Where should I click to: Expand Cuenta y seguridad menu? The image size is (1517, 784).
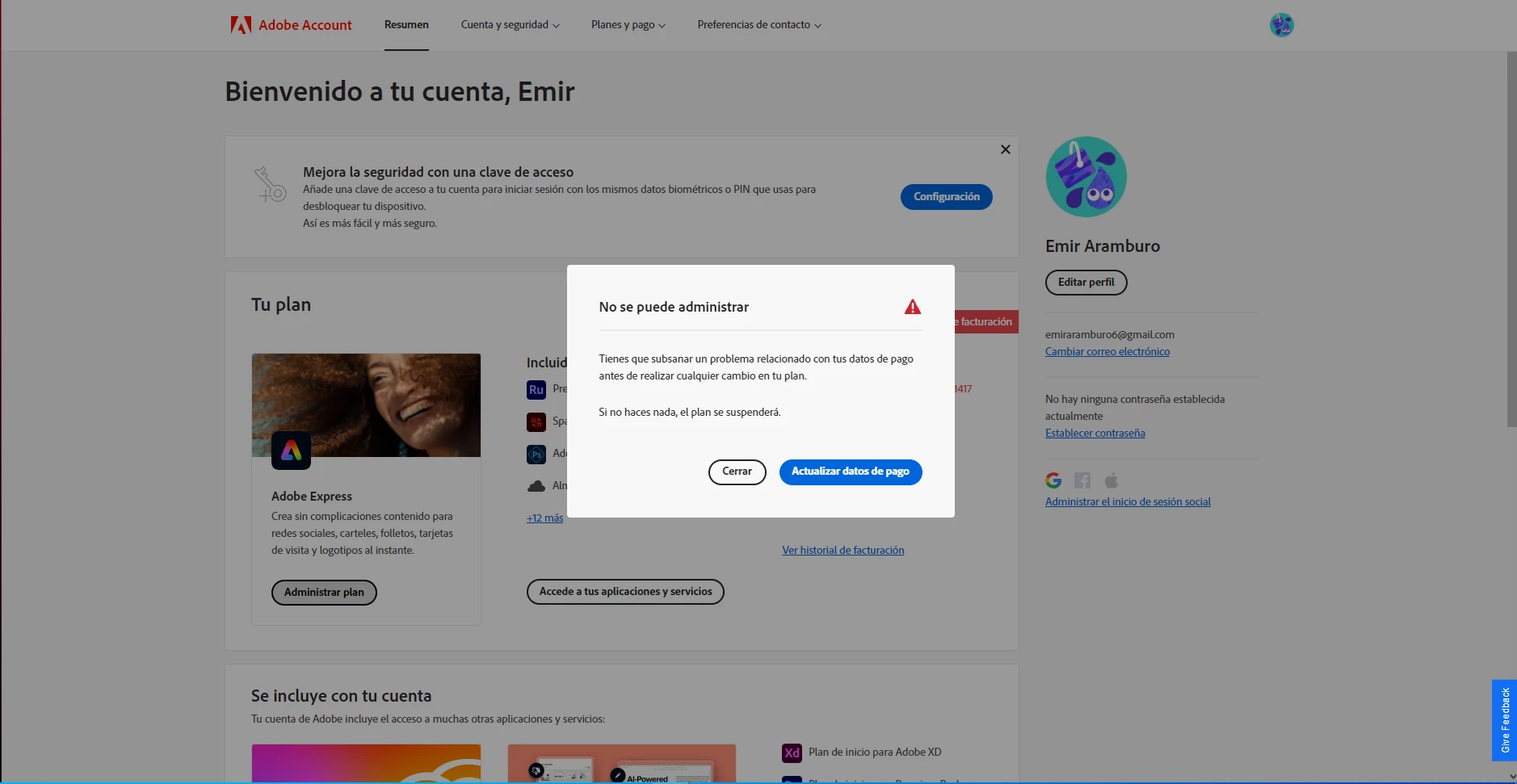[x=510, y=25]
